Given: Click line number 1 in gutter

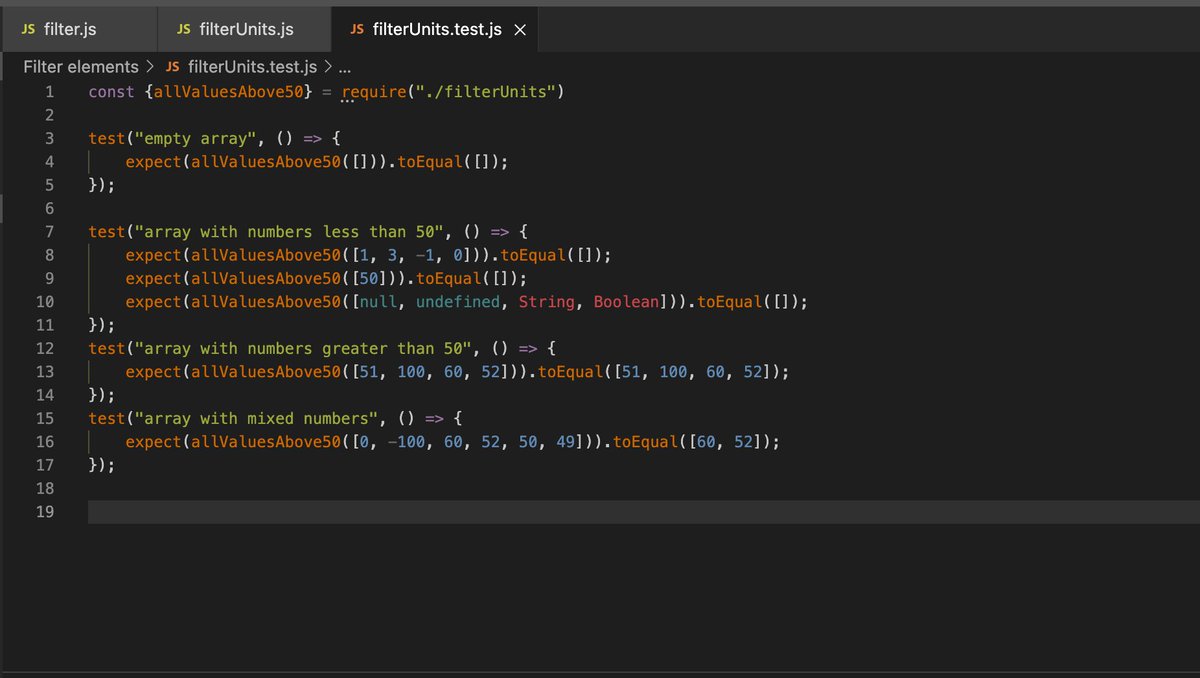Looking at the screenshot, I should (49, 92).
